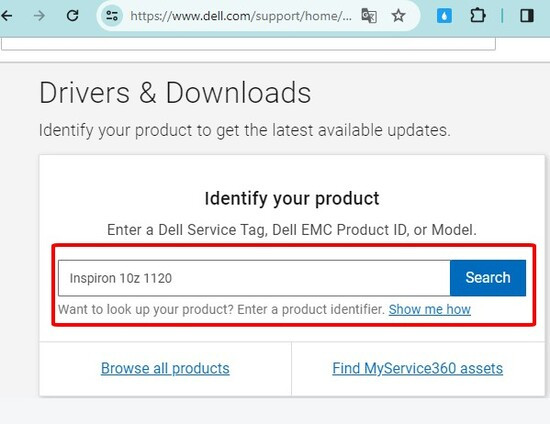Open the Extensions puzzle piece menu
Viewport: 550px width, 424px height.
(478, 16)
